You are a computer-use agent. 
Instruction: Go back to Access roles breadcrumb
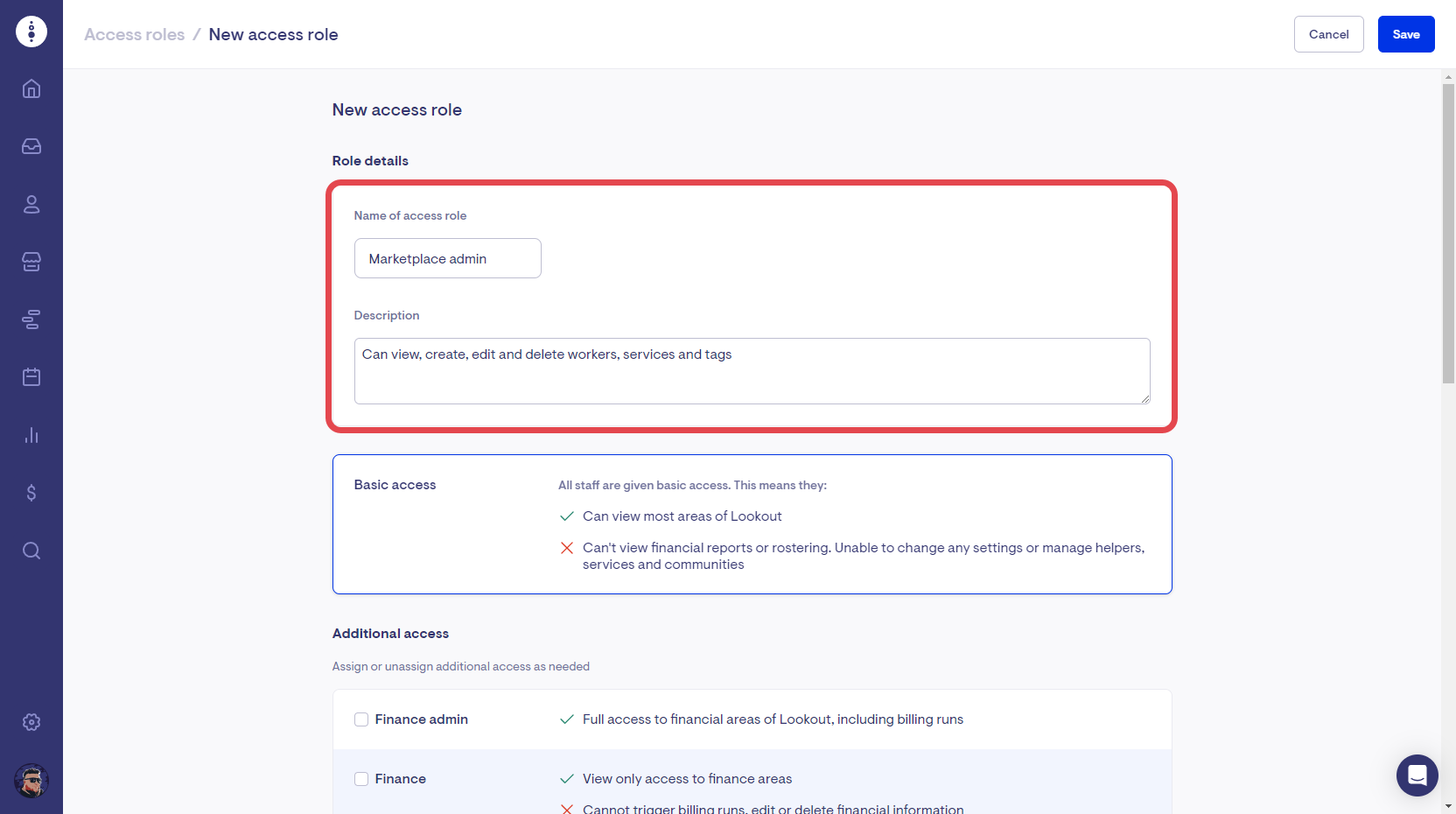(135, 34)
